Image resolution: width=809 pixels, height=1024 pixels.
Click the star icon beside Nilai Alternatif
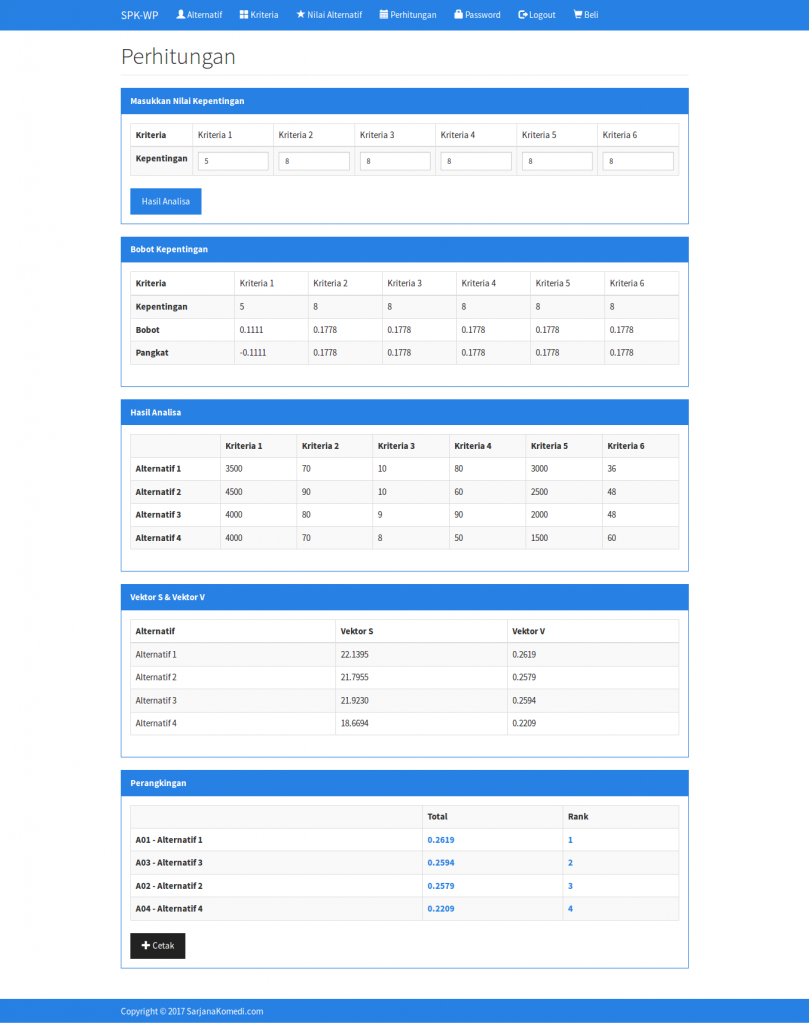tap(300, 14)
